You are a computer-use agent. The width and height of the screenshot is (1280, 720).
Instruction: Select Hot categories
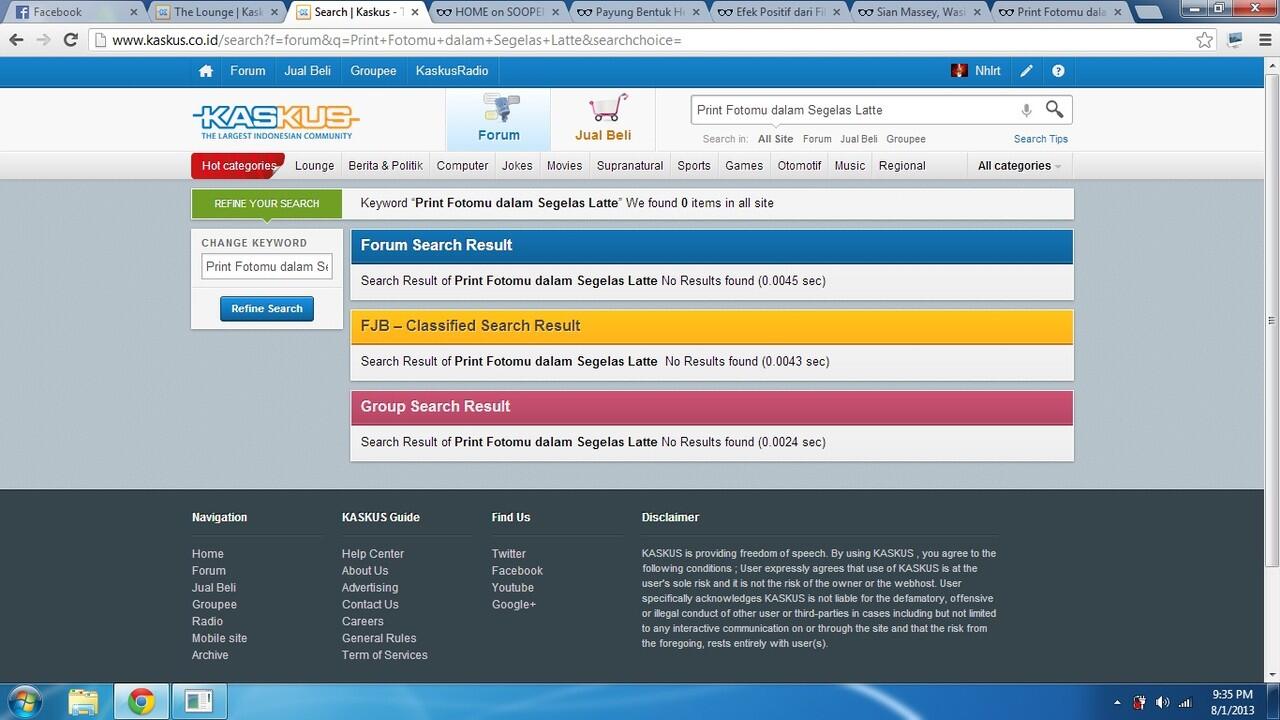[x=238, y=166]
